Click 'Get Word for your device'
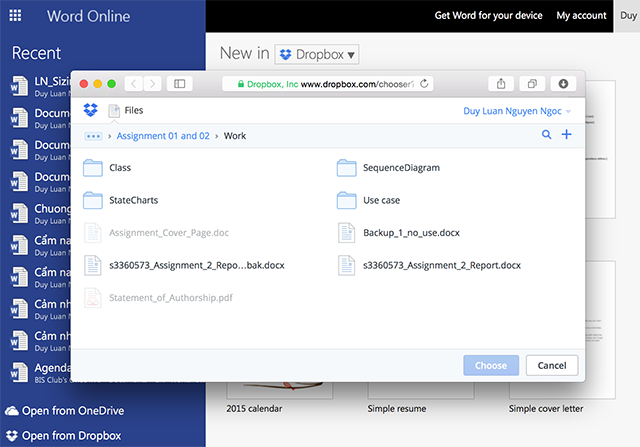 [x=488, y=16]
